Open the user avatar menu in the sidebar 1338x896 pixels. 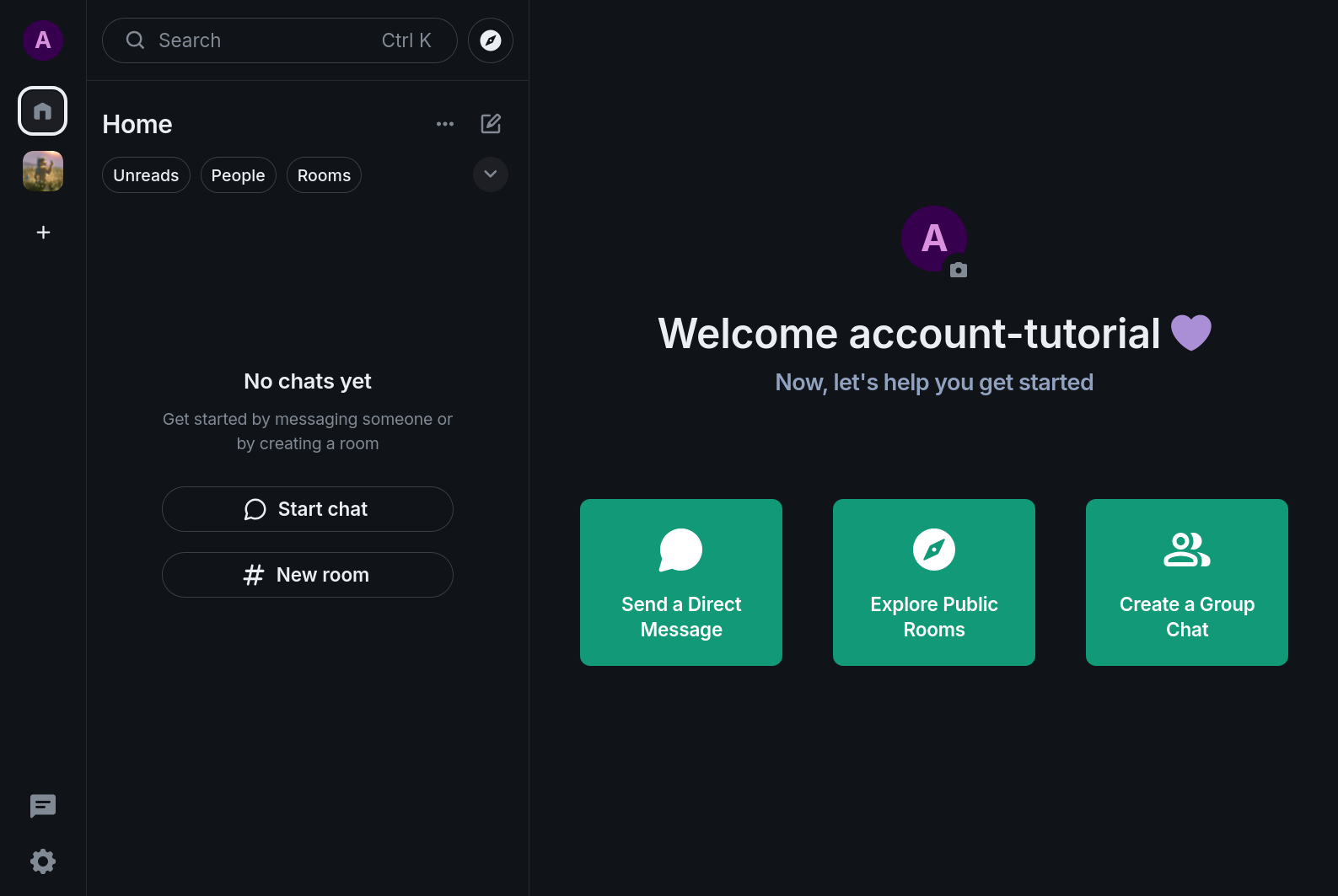click(43, 40)
